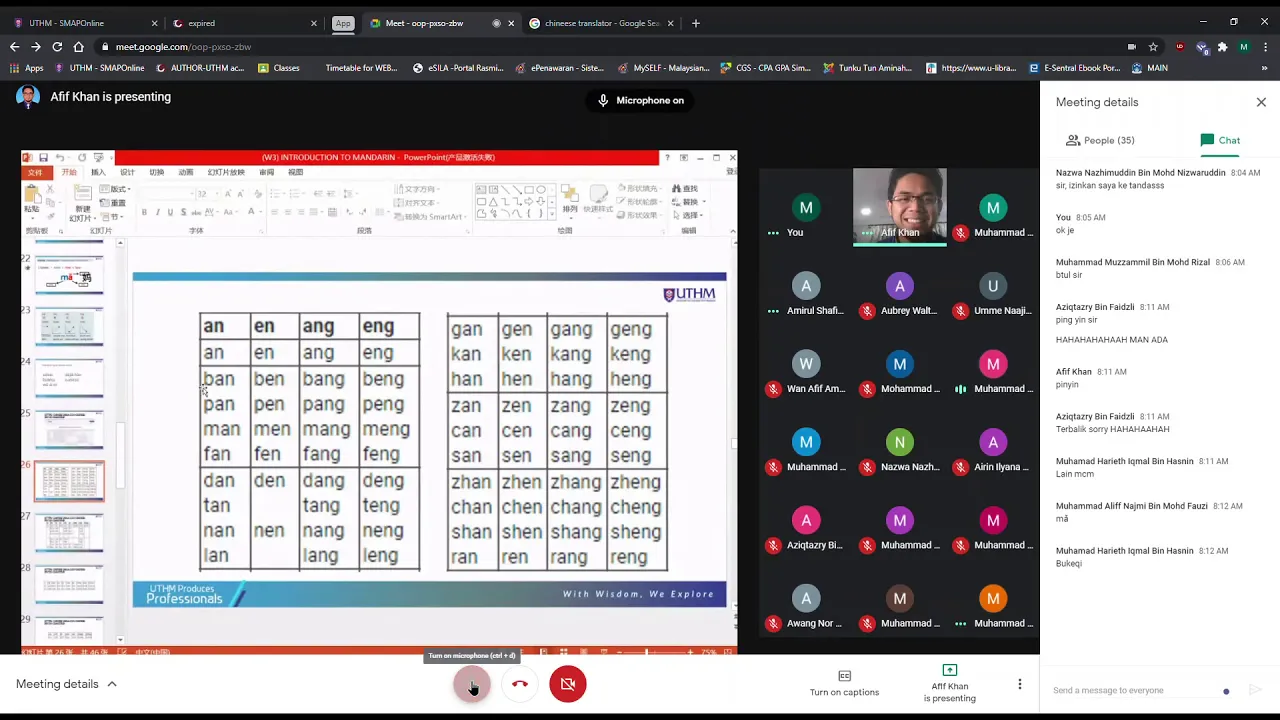The height and width of the screenshot is (720, 1280).
Task: Open red uBlock-style extension icon
Action: (x=1180, y=47)
